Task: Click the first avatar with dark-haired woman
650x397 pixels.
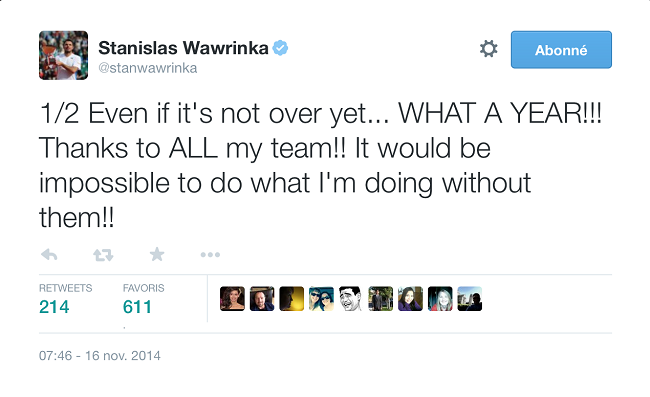Action: (x=232, y=298)
